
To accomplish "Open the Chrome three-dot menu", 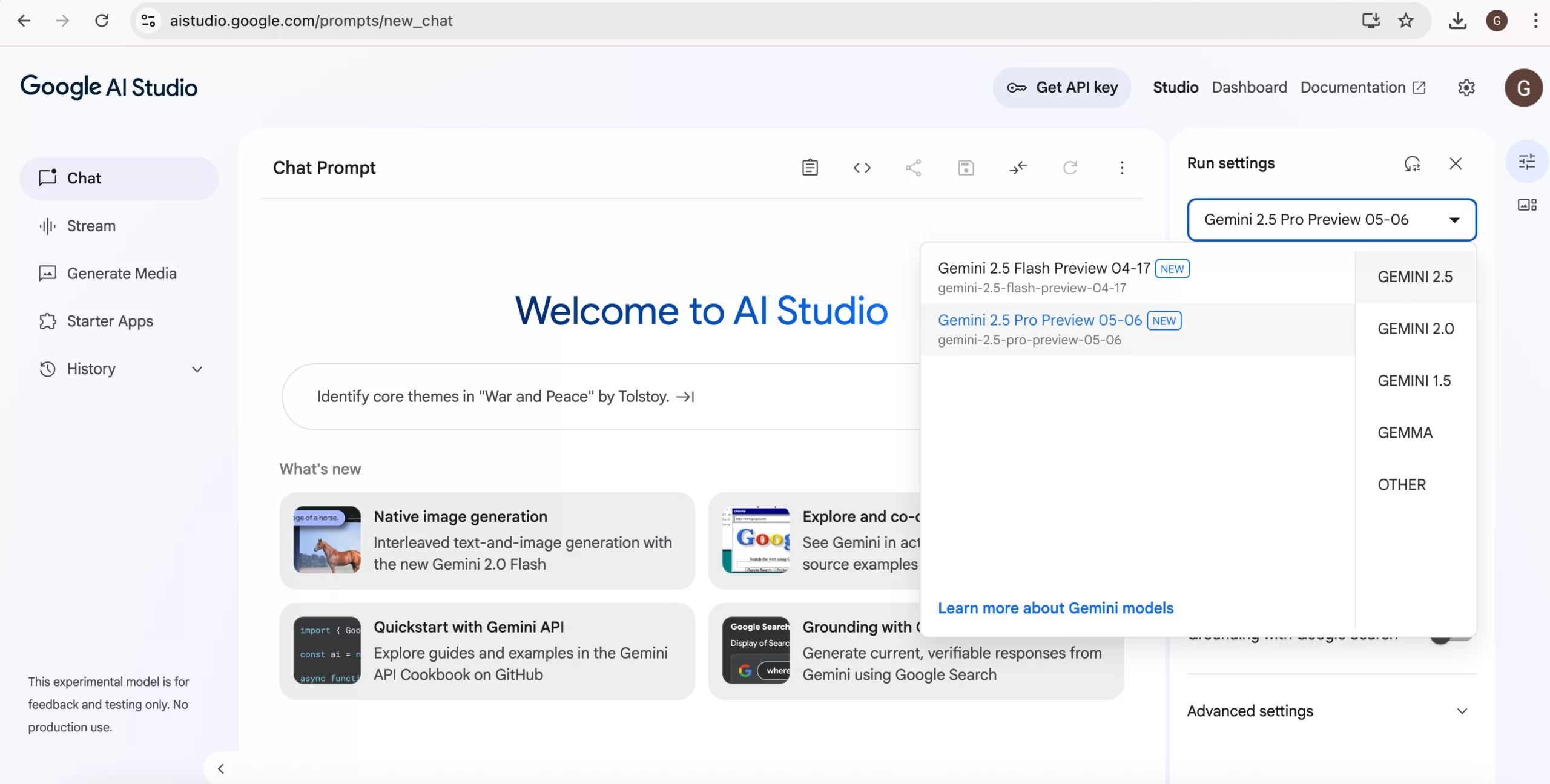I will point(1535,21).
